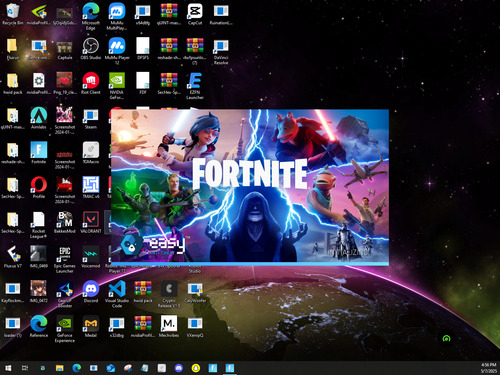Open the IMG_0469 image file
The height and width of the screenshot is (375, 500).
[39, 257]
